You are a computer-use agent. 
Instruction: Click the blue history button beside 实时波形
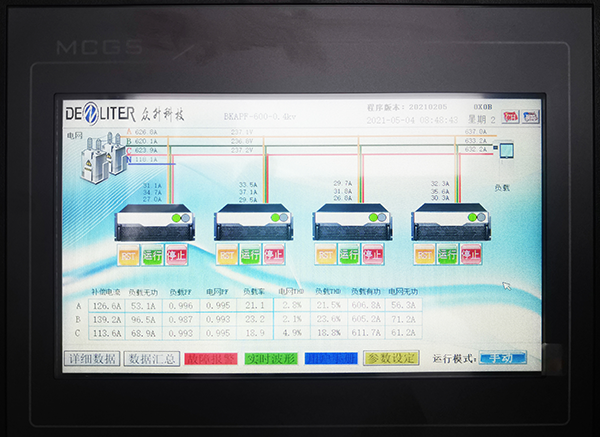click(x=331, y=358)
